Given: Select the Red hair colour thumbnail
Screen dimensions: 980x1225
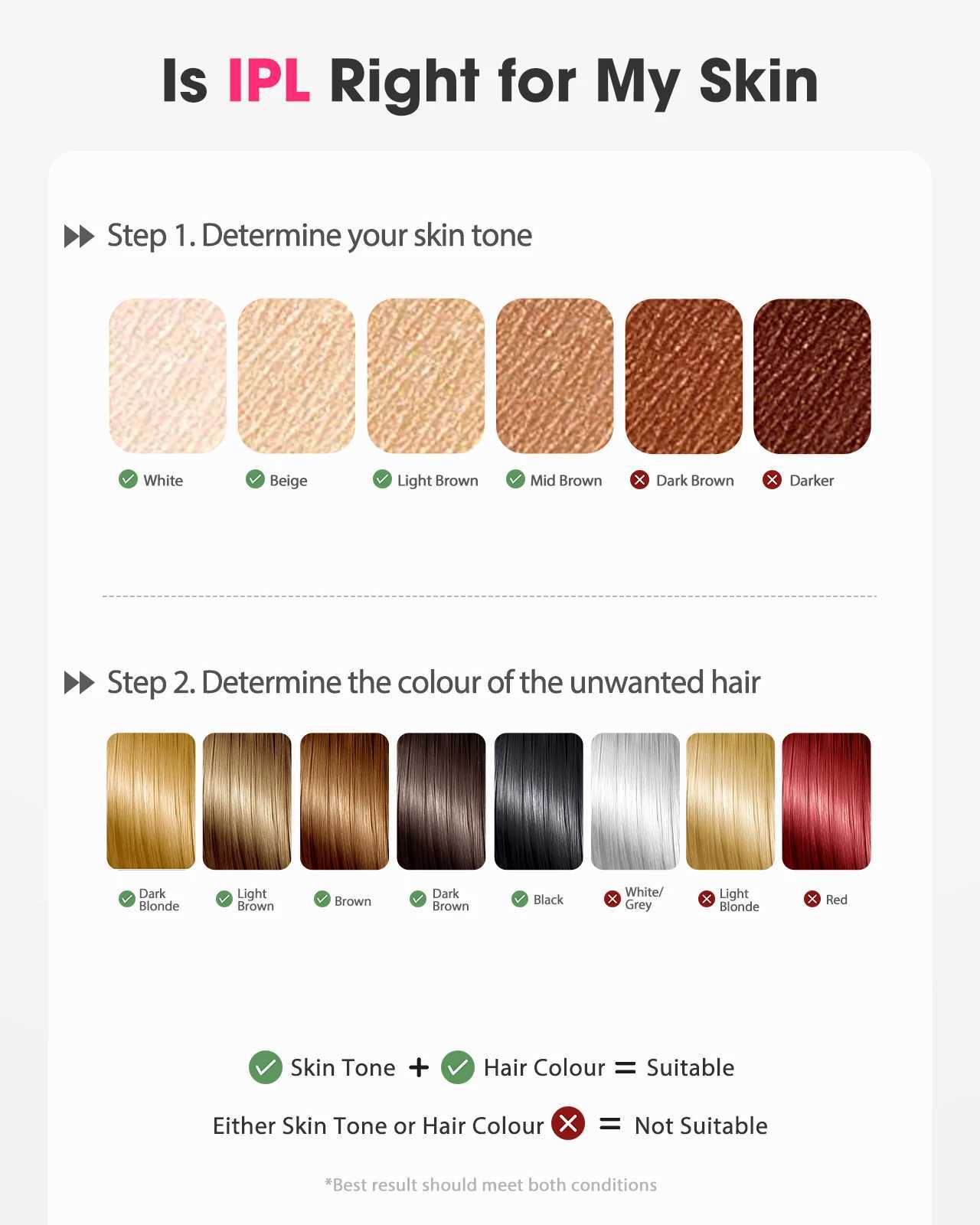Looking at the screenshot, I should click(826, 801).
